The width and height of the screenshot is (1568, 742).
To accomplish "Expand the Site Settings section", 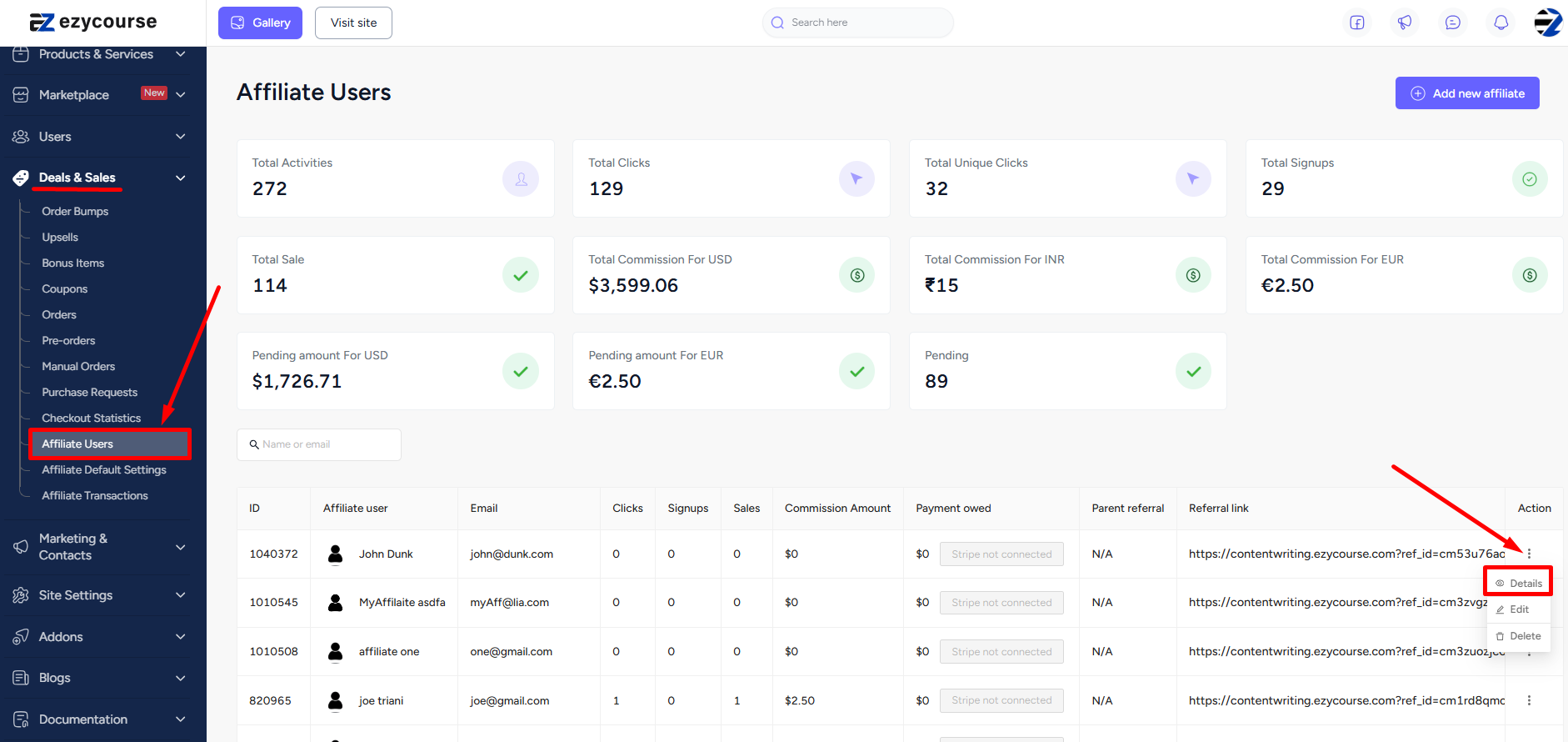I will 180,595.
